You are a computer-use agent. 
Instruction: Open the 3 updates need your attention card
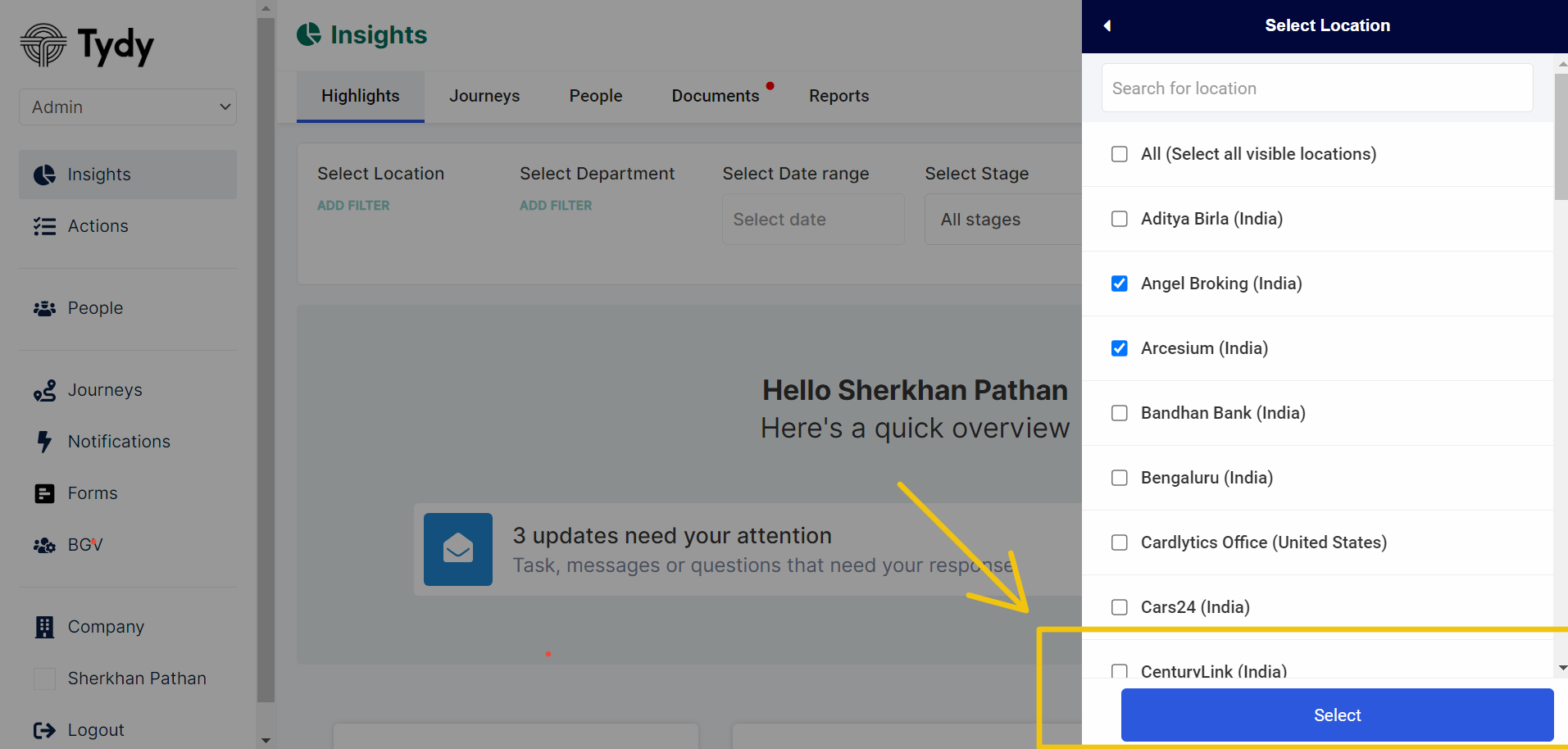coord(748,549)
